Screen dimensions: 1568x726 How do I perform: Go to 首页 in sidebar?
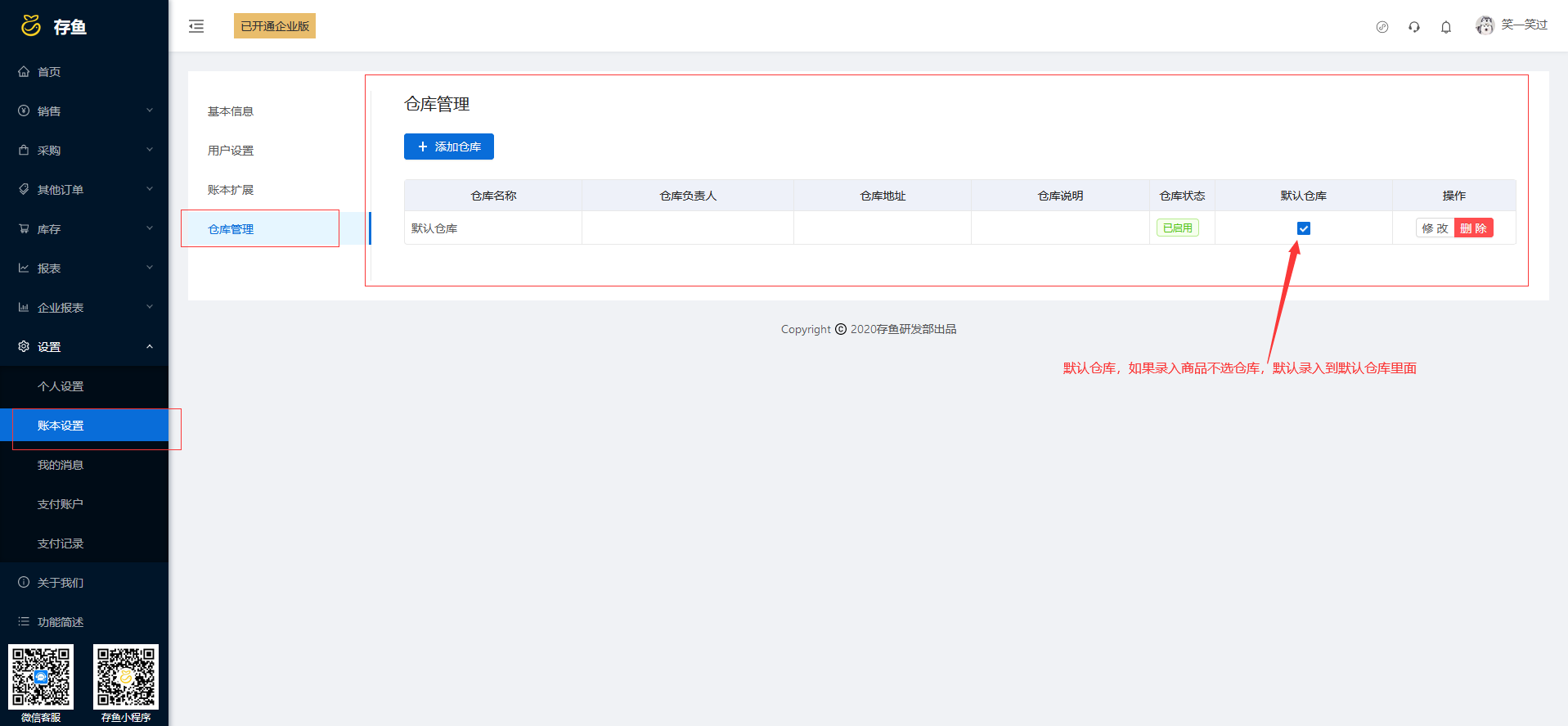point(84,71)
